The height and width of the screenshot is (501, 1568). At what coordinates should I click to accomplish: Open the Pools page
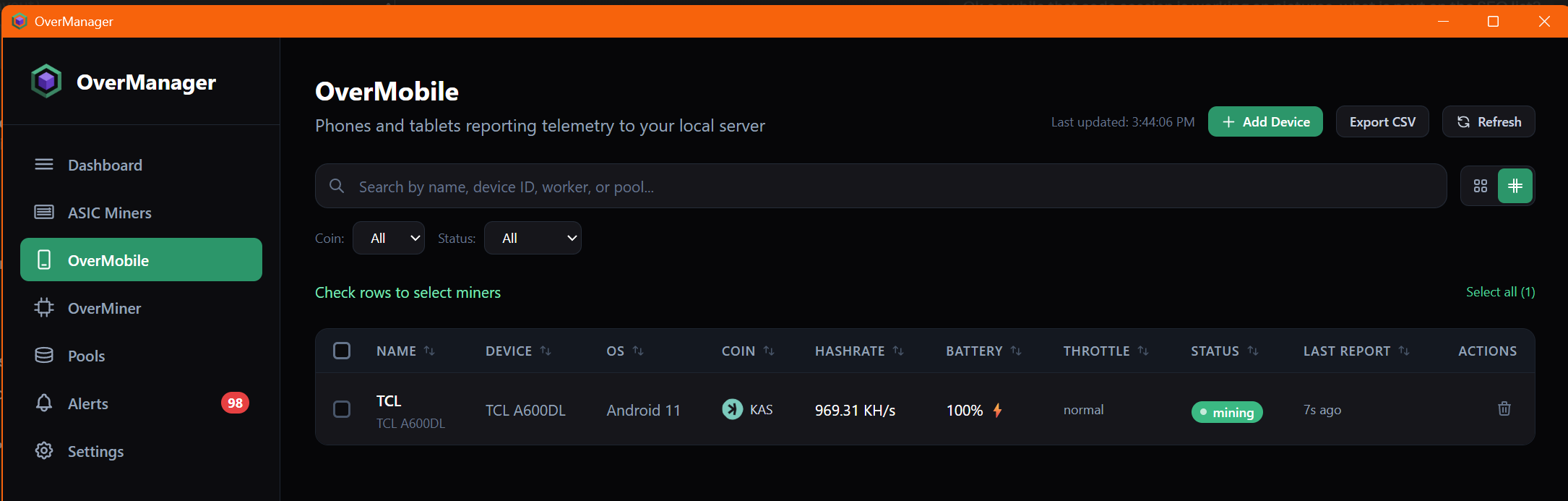coord(141,356)
